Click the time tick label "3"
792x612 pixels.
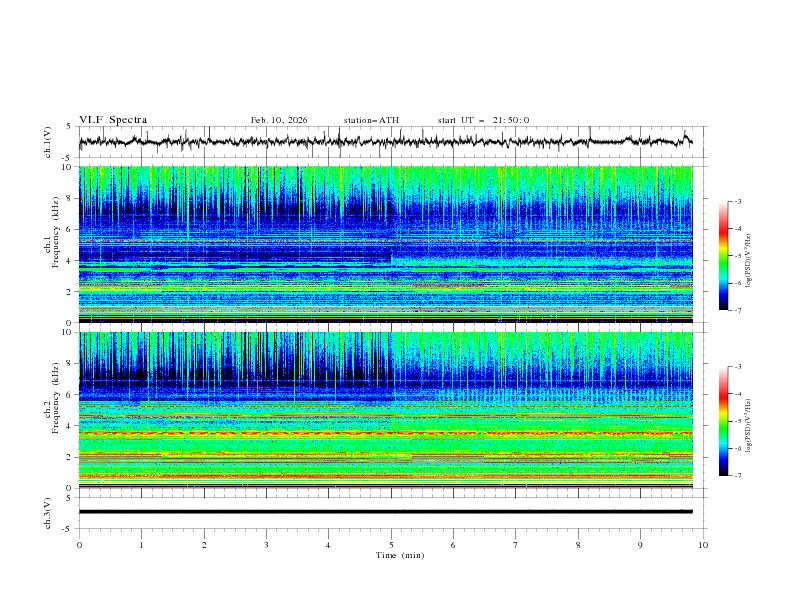pyautogui.click(x=267, y=545)
